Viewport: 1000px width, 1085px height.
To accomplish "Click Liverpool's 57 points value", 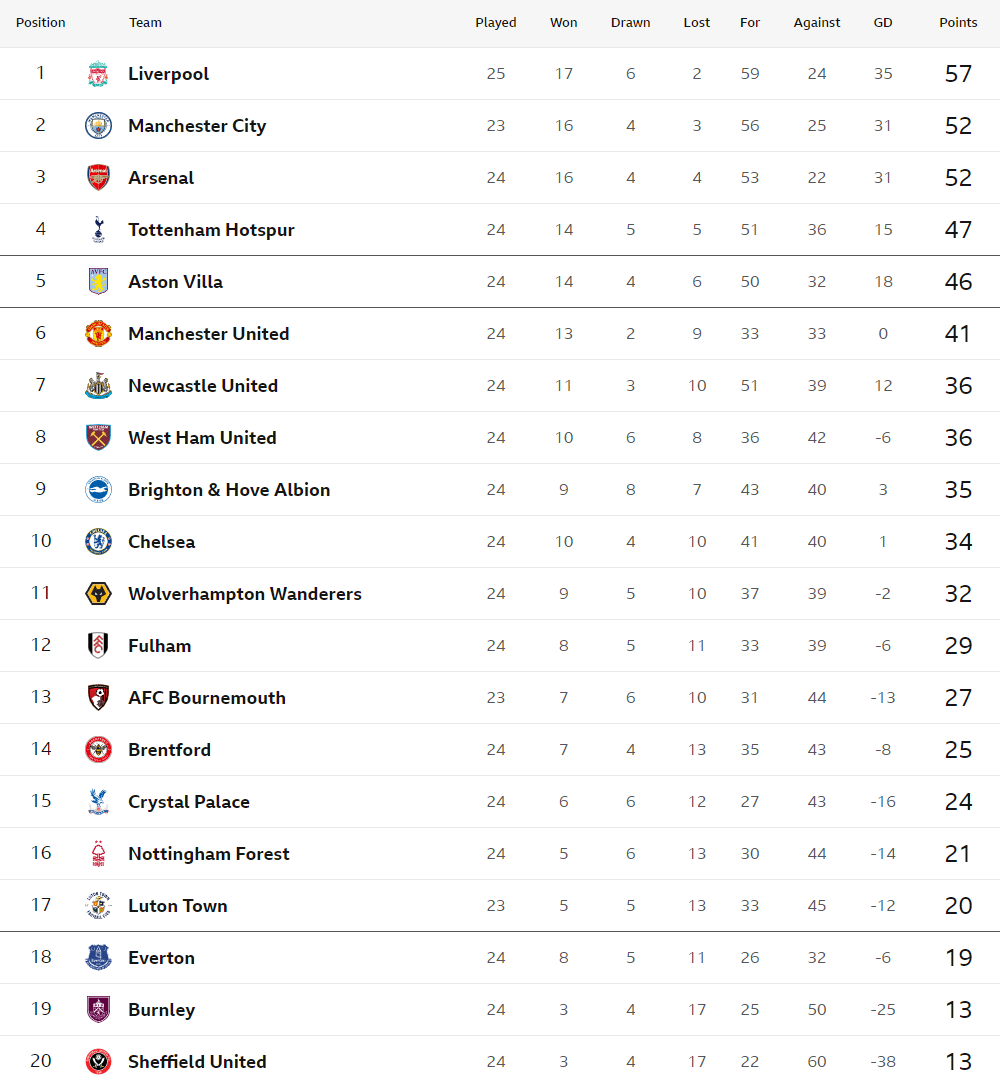I will click(958, 74).
